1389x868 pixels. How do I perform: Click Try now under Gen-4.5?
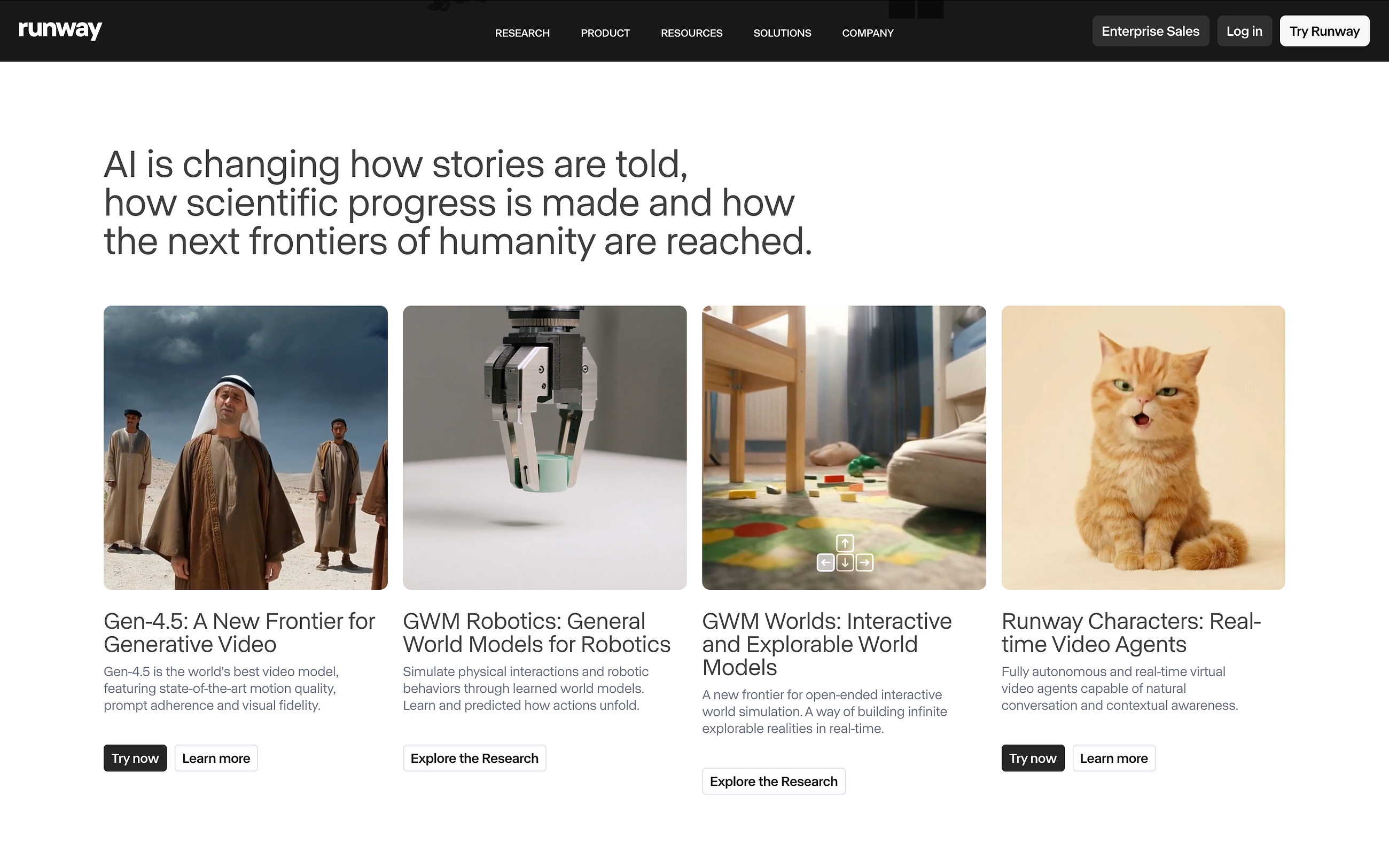click(135, 758)
